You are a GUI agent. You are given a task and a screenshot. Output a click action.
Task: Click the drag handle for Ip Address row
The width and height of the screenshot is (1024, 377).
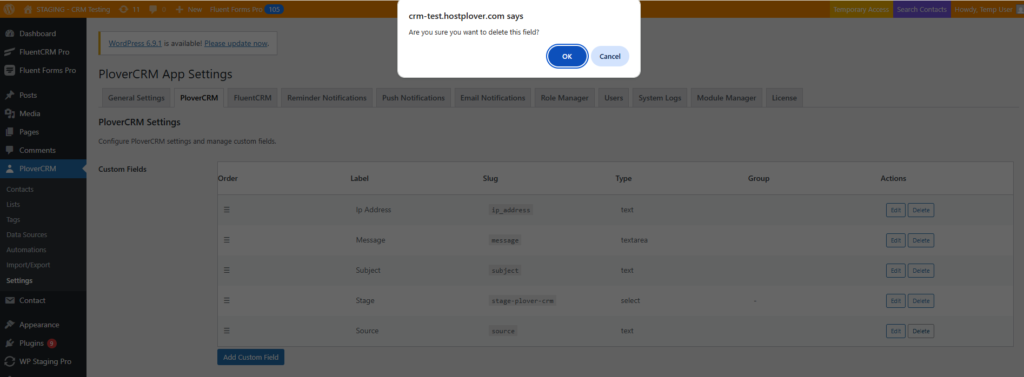[x=227, y=209]
